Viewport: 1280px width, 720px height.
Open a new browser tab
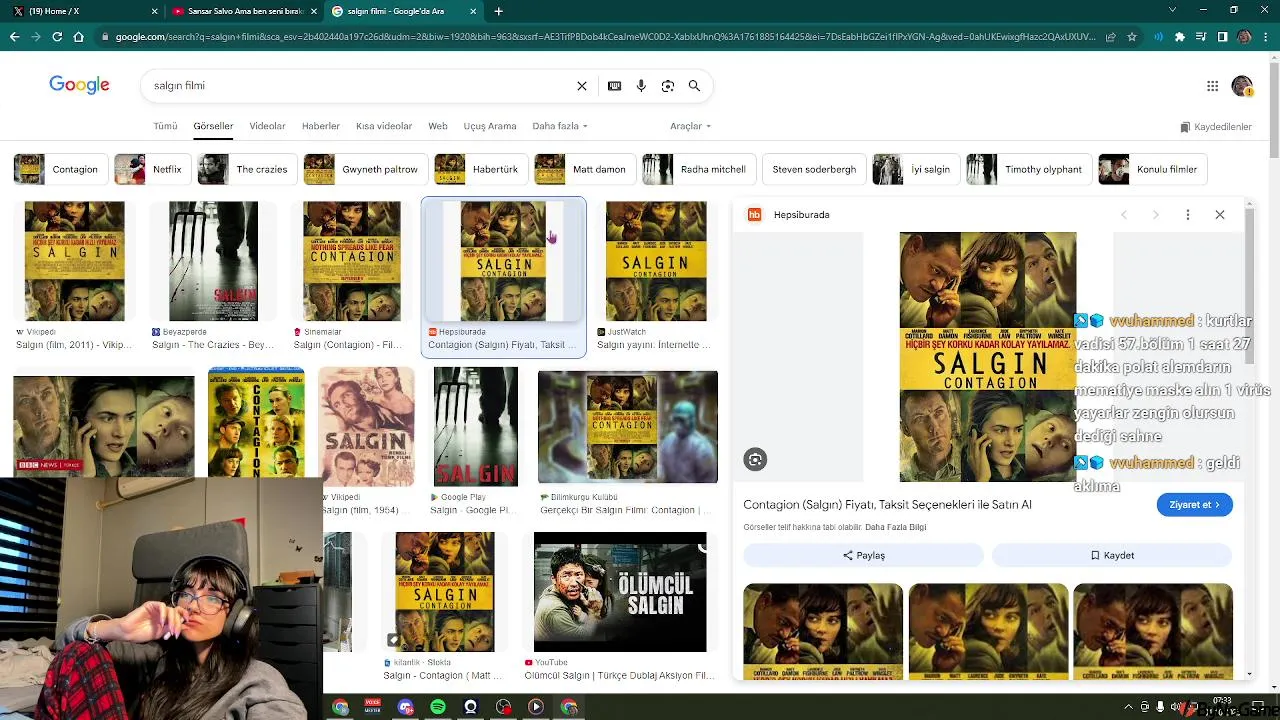click(x=498, y=11)
